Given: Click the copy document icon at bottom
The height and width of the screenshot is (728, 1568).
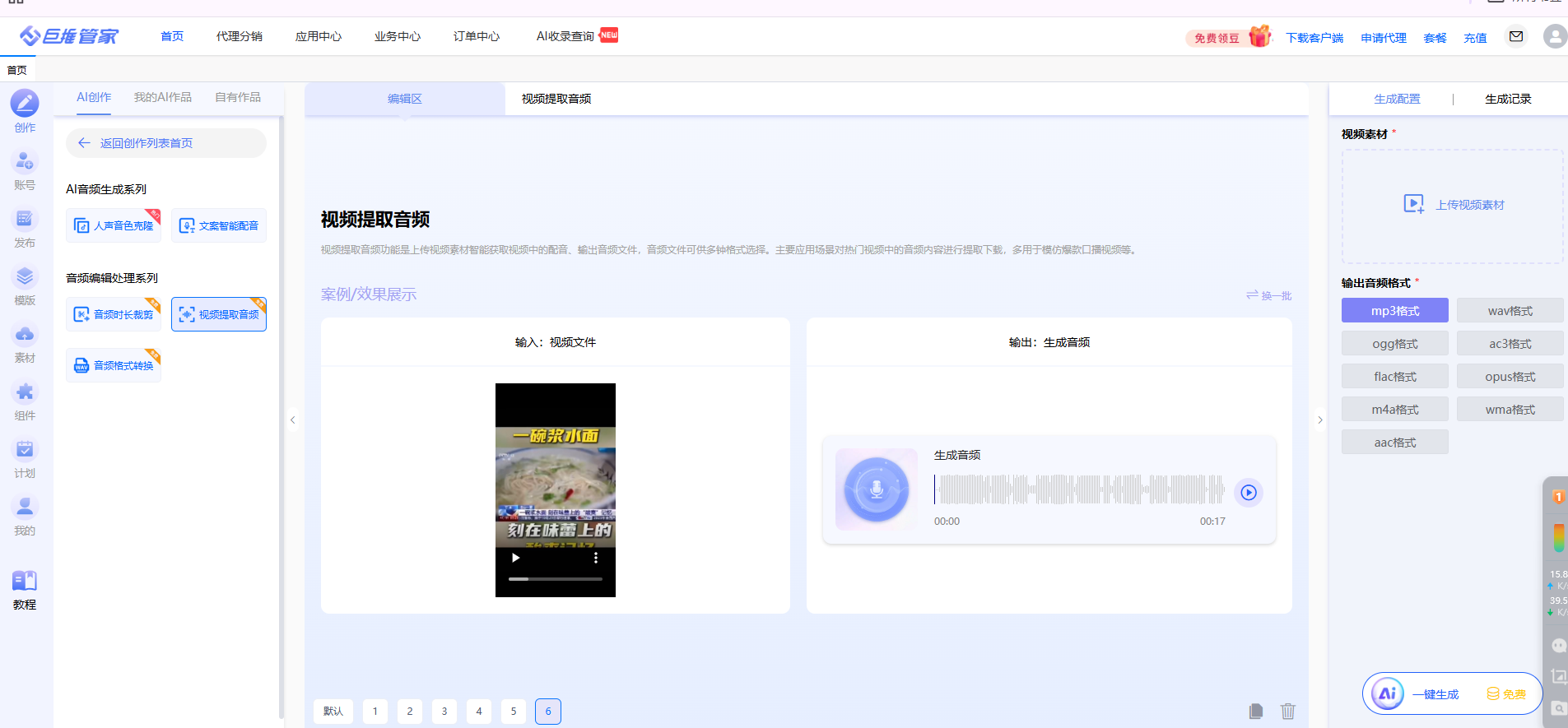Looking at the screenshot, I should (1256, 711).
